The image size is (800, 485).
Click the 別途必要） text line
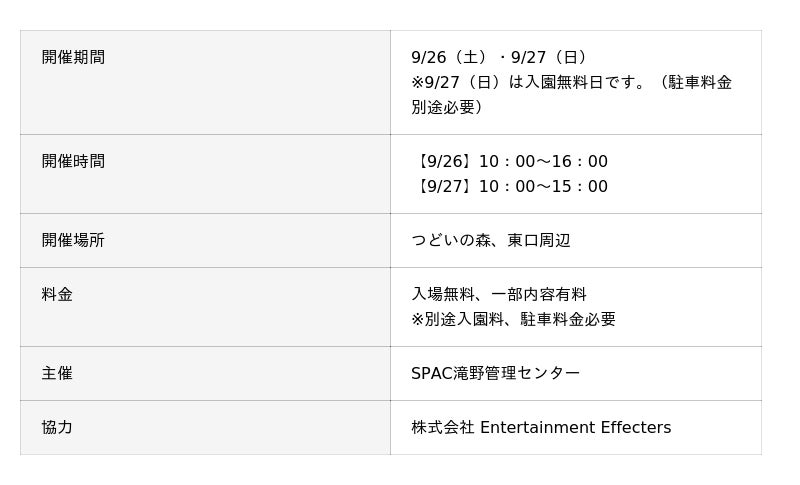click(447, 107)
